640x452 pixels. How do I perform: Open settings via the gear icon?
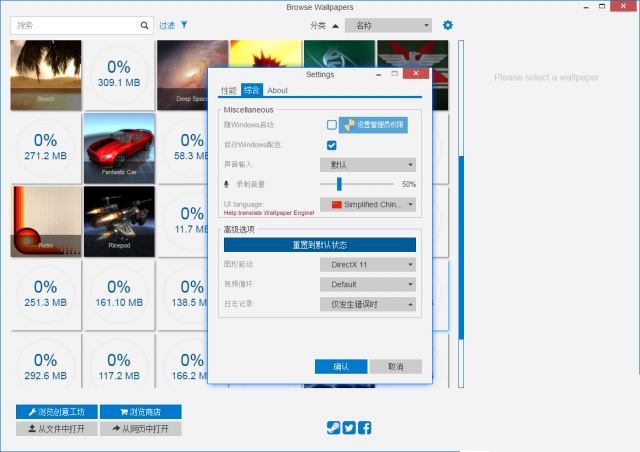coord(448,25)
